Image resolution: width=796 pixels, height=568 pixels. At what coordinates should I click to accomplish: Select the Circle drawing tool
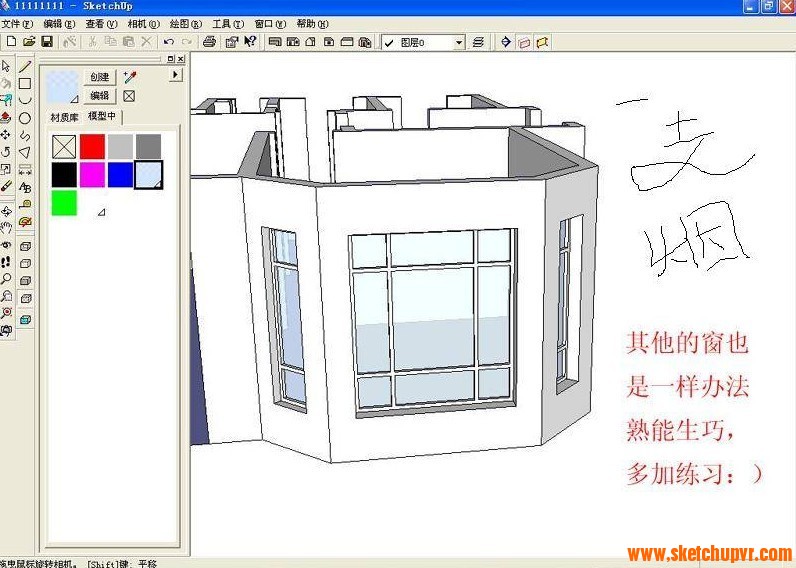pyautogui.click(x=25, y=118)
